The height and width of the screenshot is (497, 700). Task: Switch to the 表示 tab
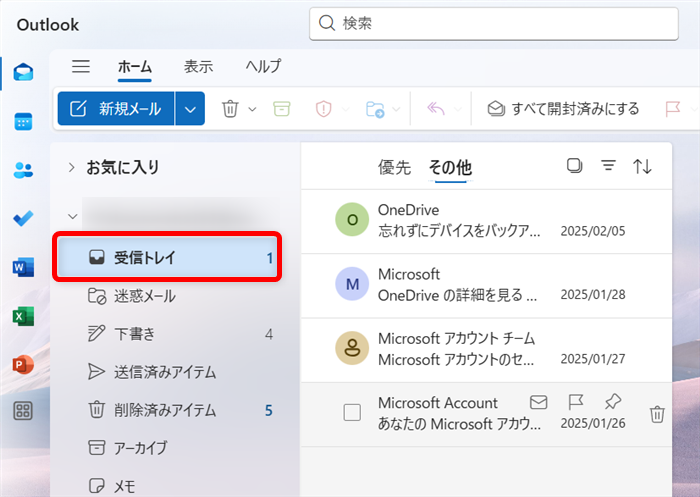pyautogui.click(x=198, y=67)
